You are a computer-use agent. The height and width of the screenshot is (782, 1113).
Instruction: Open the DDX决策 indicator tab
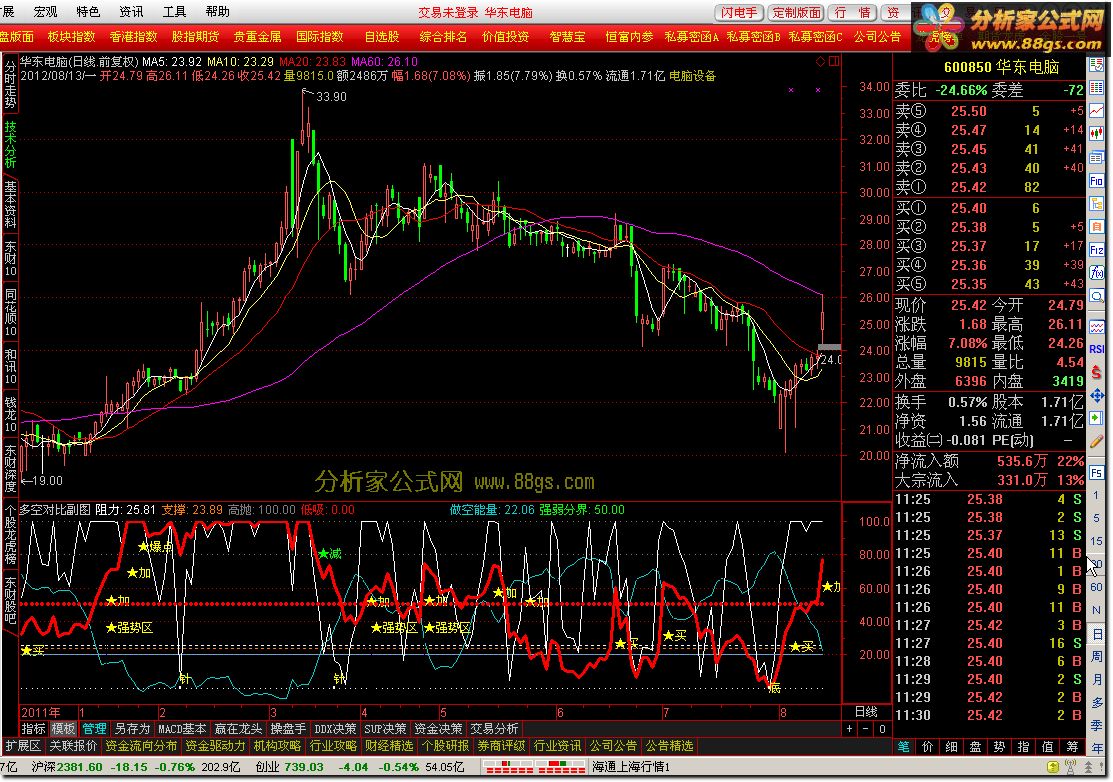point(335,729)
